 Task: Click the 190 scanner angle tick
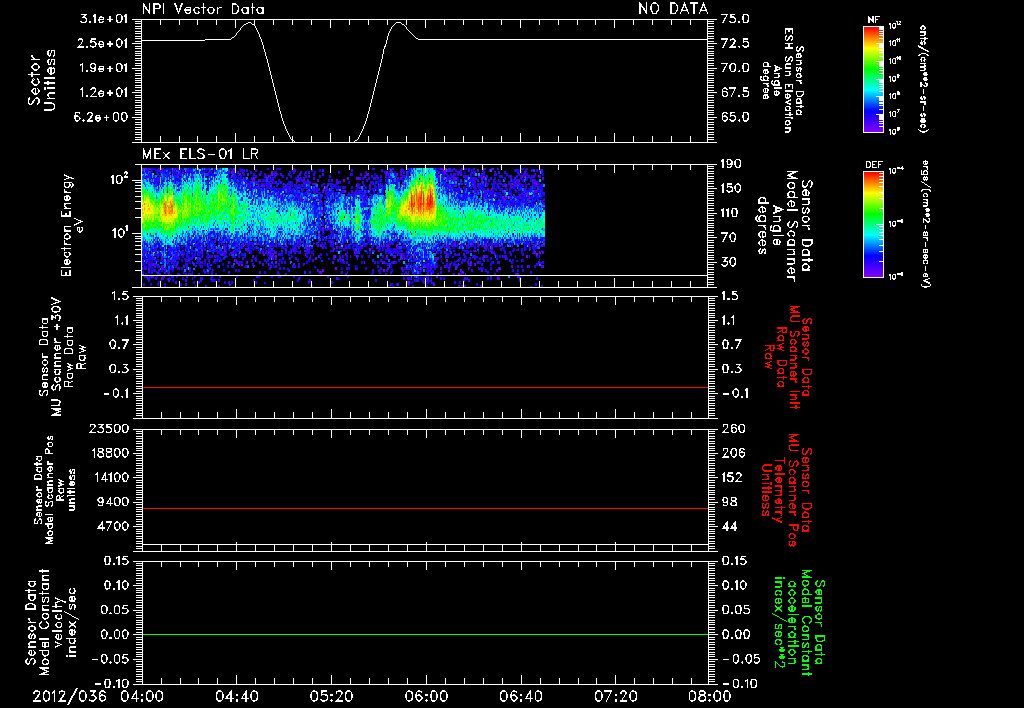point(731,164)
